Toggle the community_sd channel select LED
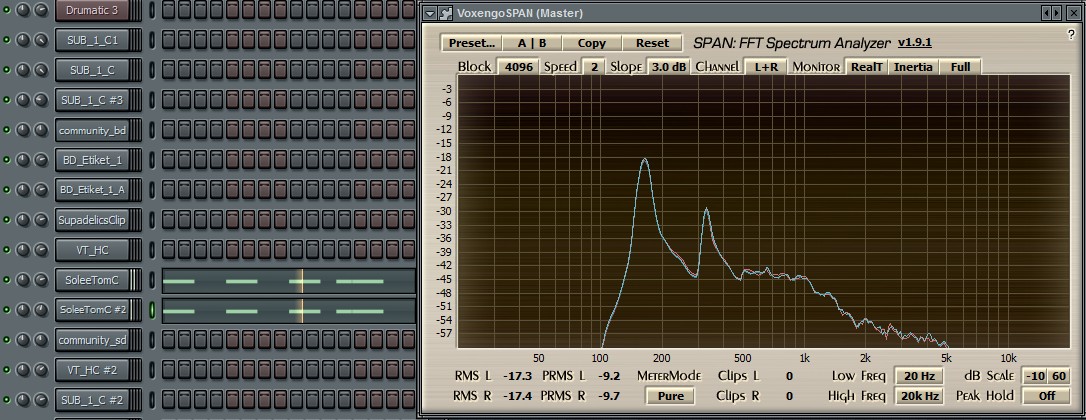The height and width of the screenshot is (420, 1086). pyautogui.click(x=152, y=340)
